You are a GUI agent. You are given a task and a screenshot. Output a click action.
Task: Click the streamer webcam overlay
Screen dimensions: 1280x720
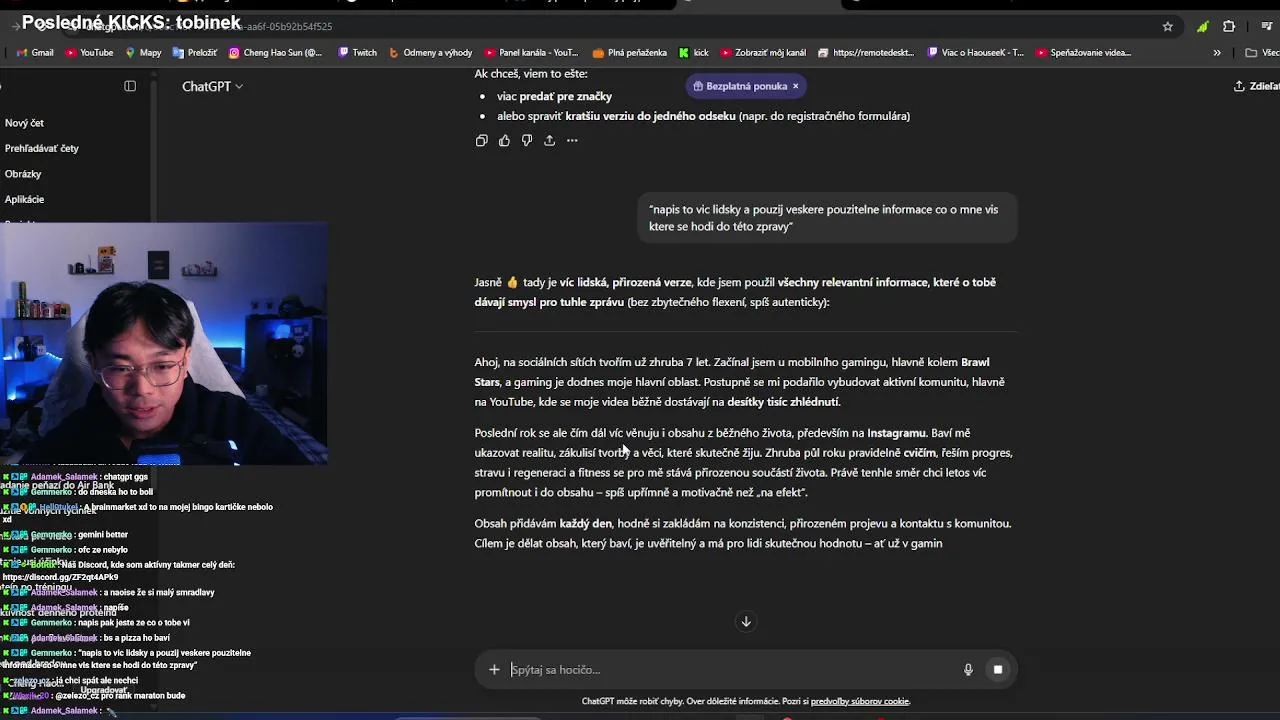(x=164, y=343)
